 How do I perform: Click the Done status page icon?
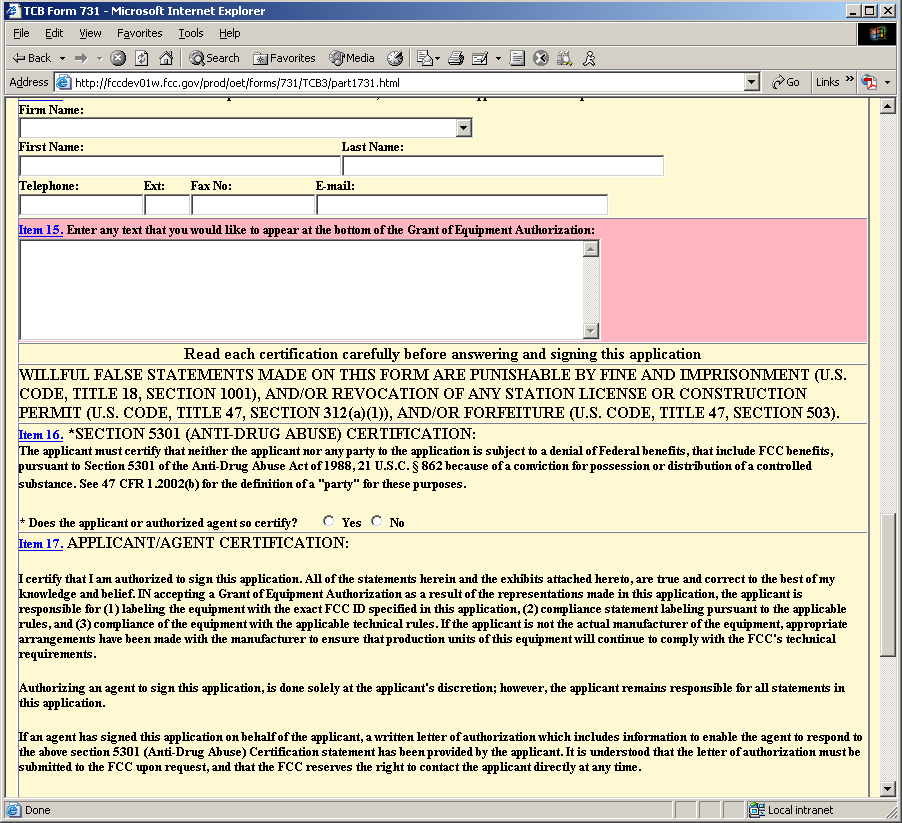click(13, 810)
